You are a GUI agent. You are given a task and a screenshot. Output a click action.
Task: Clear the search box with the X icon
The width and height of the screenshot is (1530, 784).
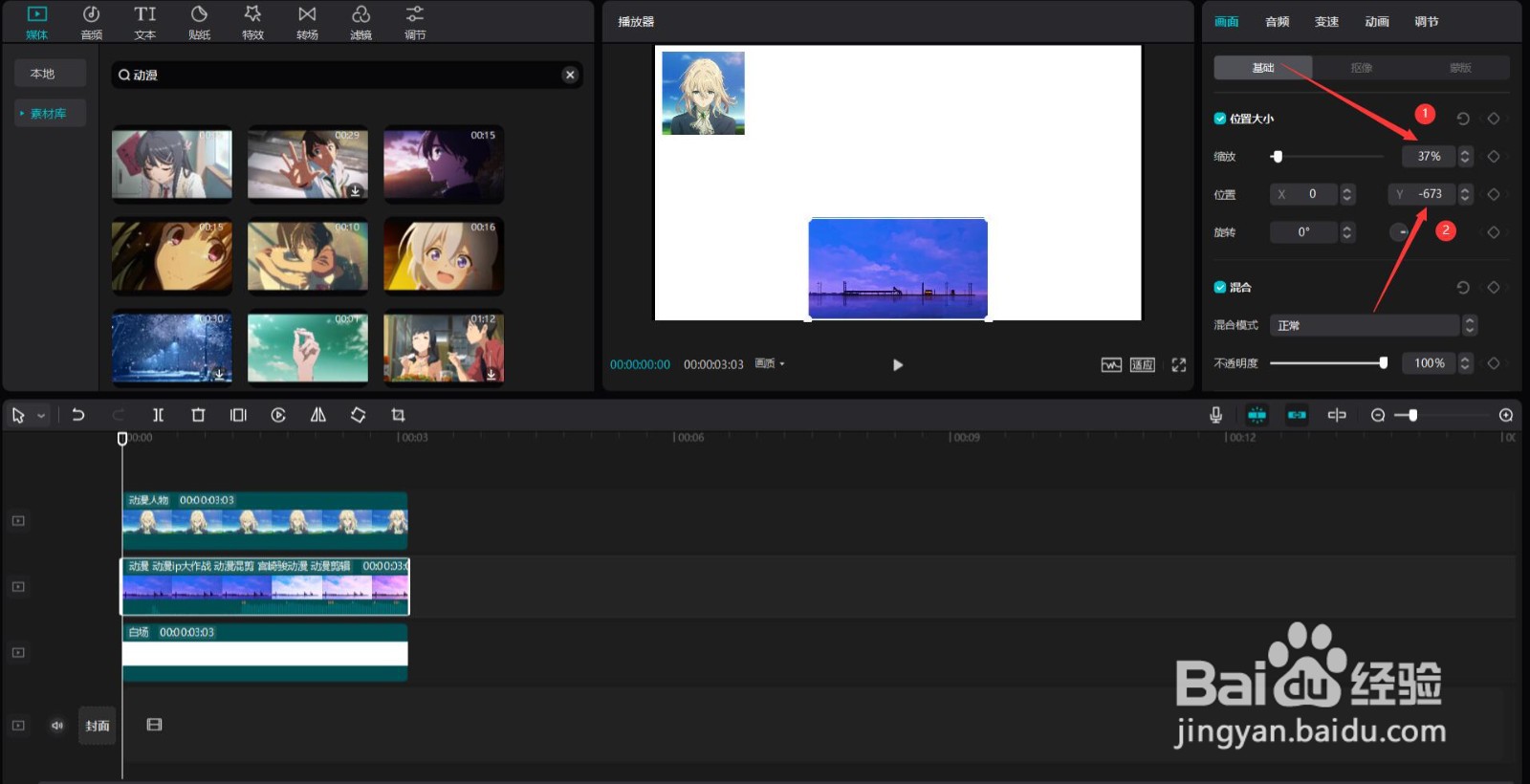[x=570, y=75]
